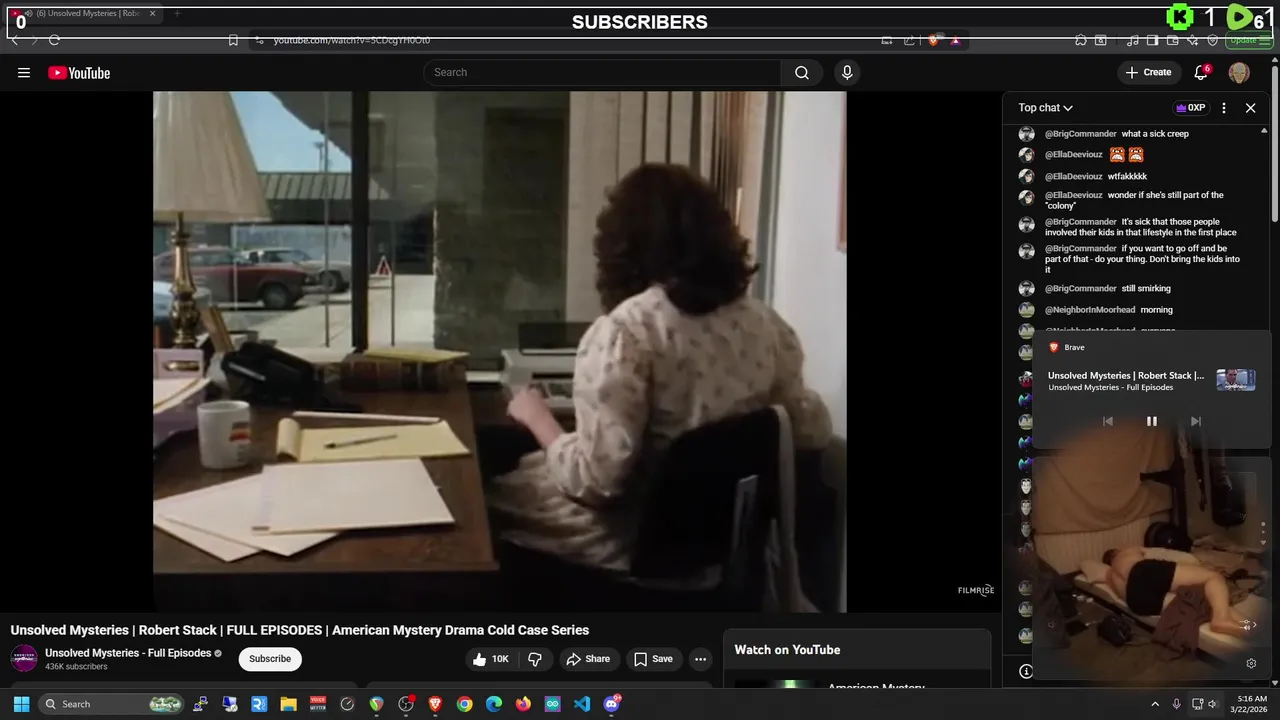1280x720 pixels.
Task: Open more actions ellipsis under video
Action: tap(700, 659)
